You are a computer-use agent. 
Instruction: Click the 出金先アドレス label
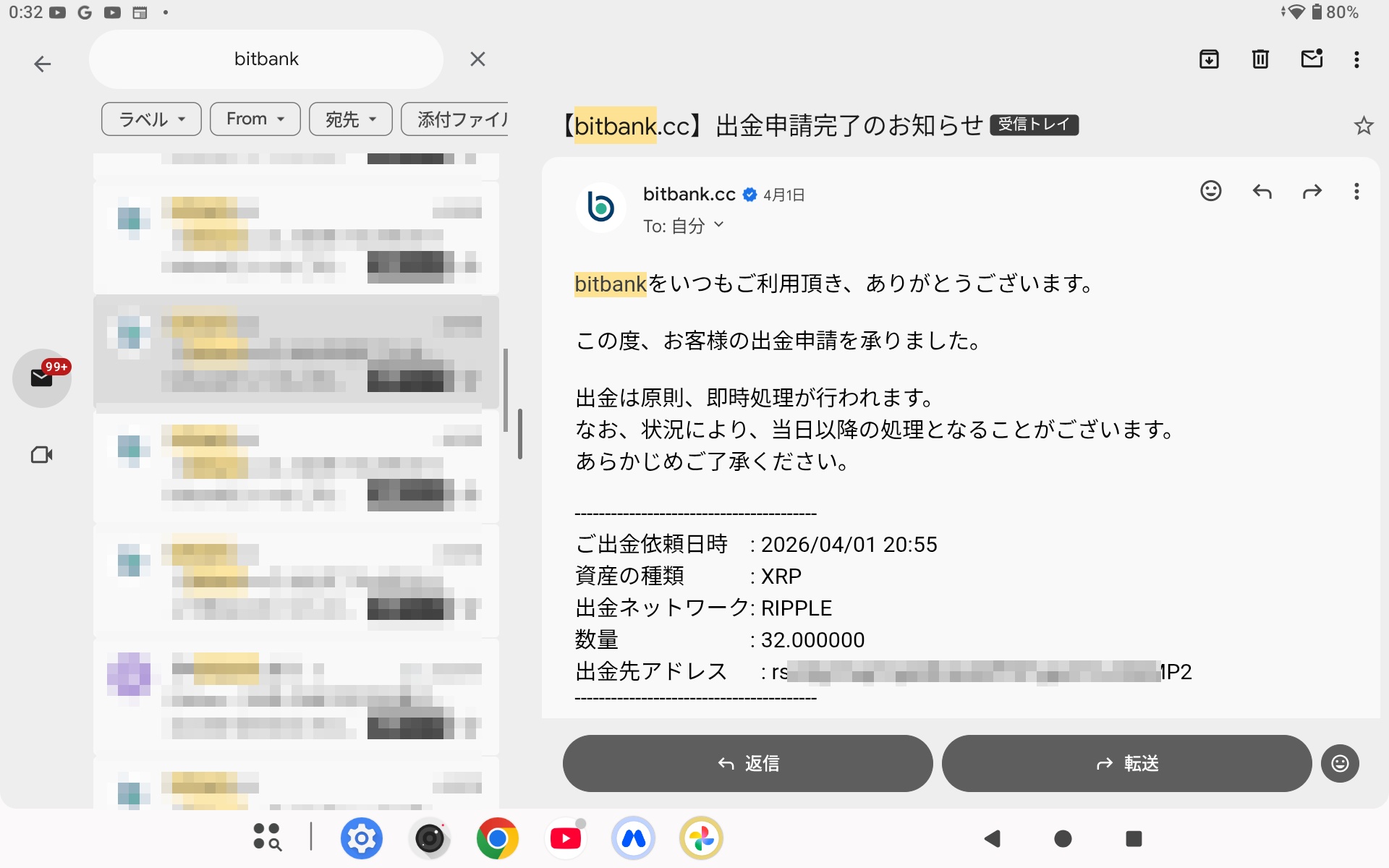[x=651, y=671]
